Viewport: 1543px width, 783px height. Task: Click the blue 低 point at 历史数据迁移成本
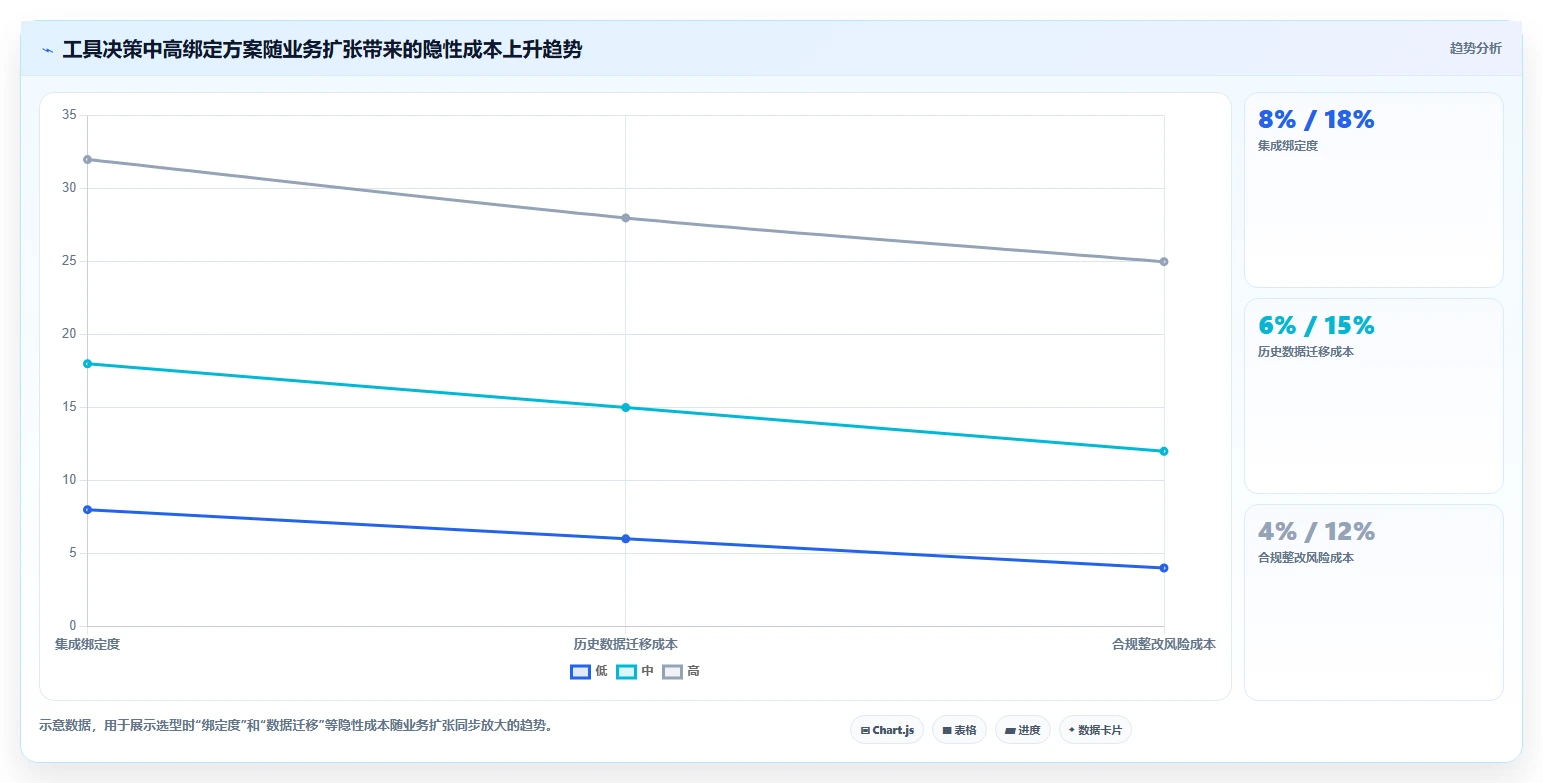[x=626, y=539]
